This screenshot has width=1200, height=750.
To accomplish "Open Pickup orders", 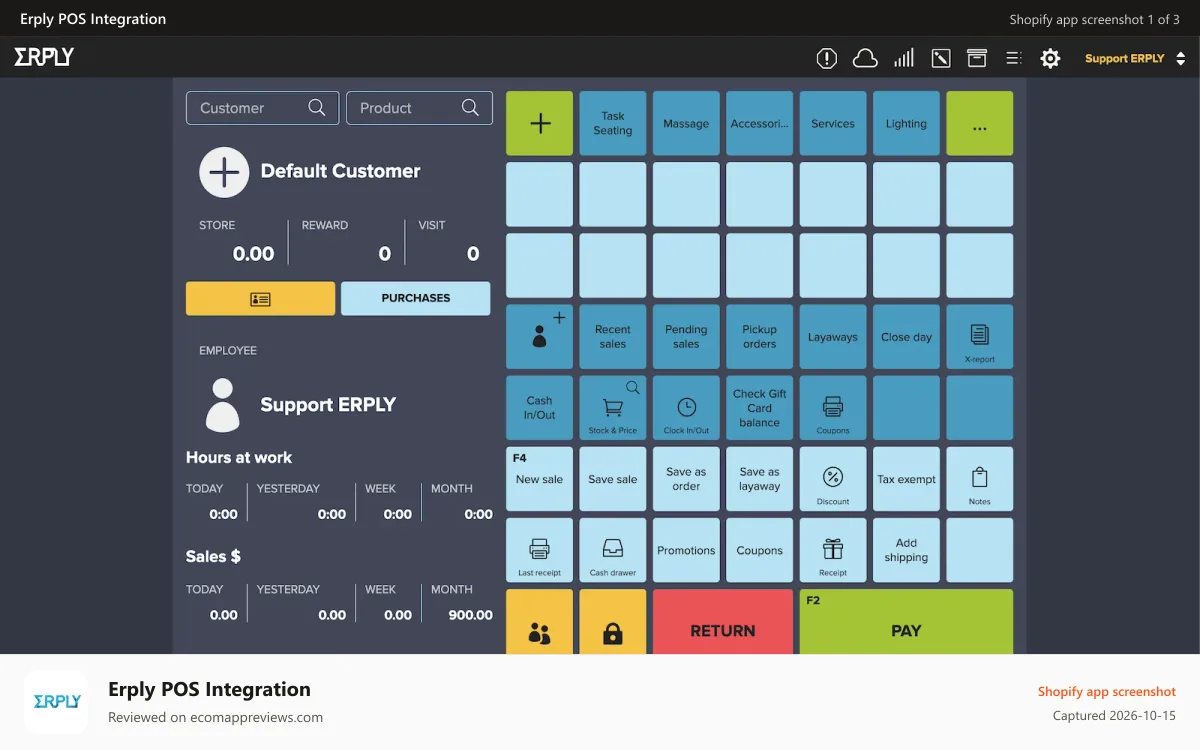I will (x=760, y=337).
